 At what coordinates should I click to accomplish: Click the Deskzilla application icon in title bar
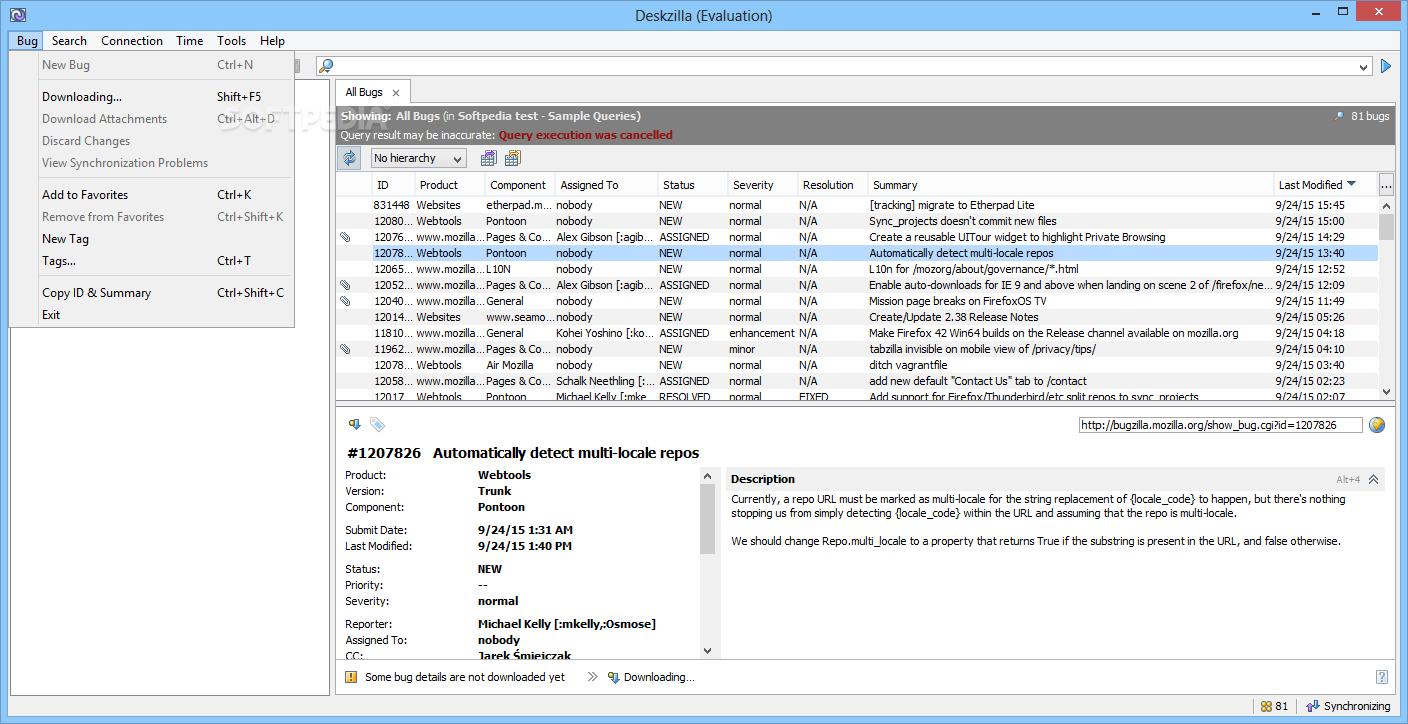[17, 14]
